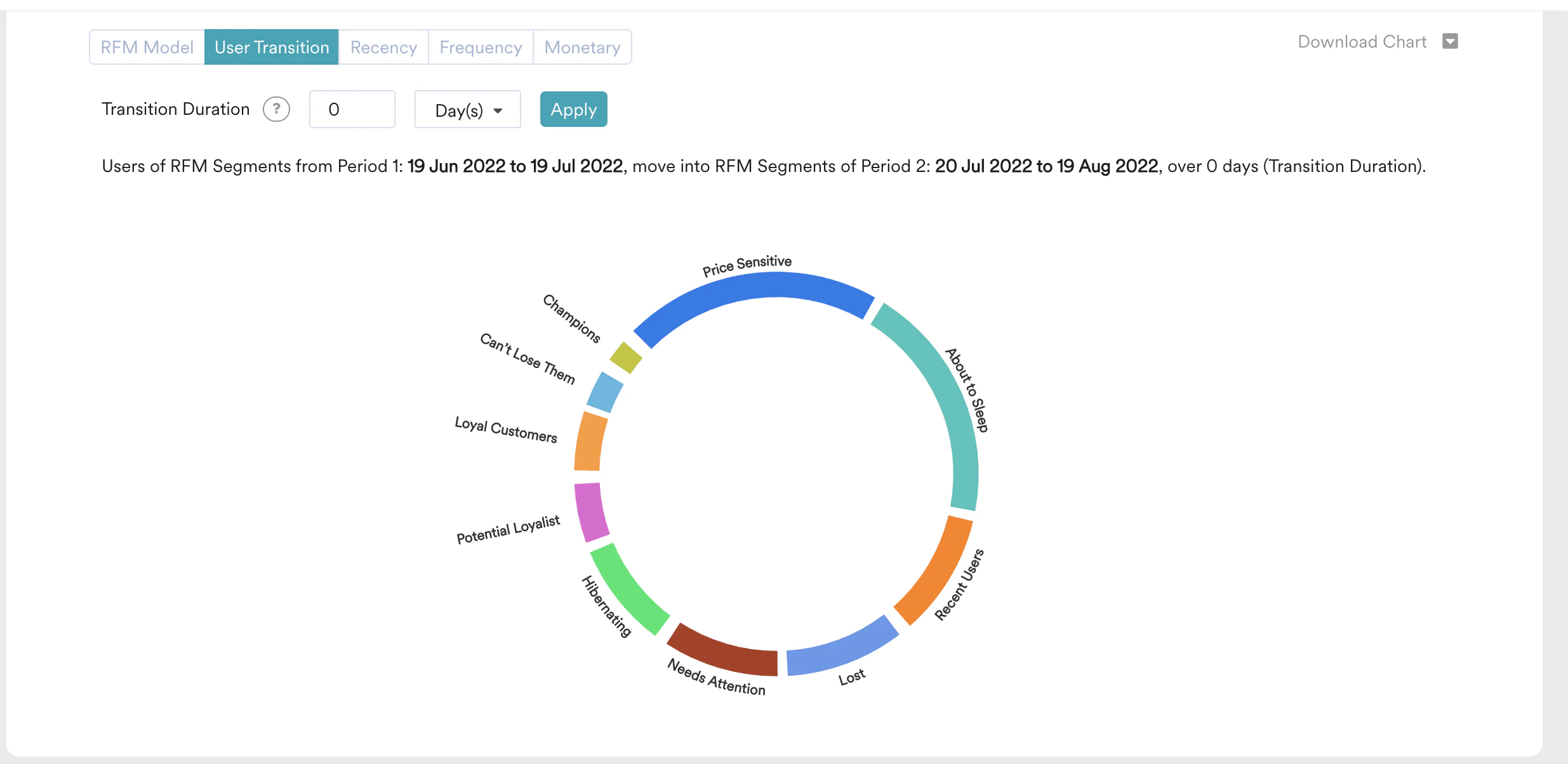Click the Apply button
This screenshot has height=764, width=1568.
(573, 109)
